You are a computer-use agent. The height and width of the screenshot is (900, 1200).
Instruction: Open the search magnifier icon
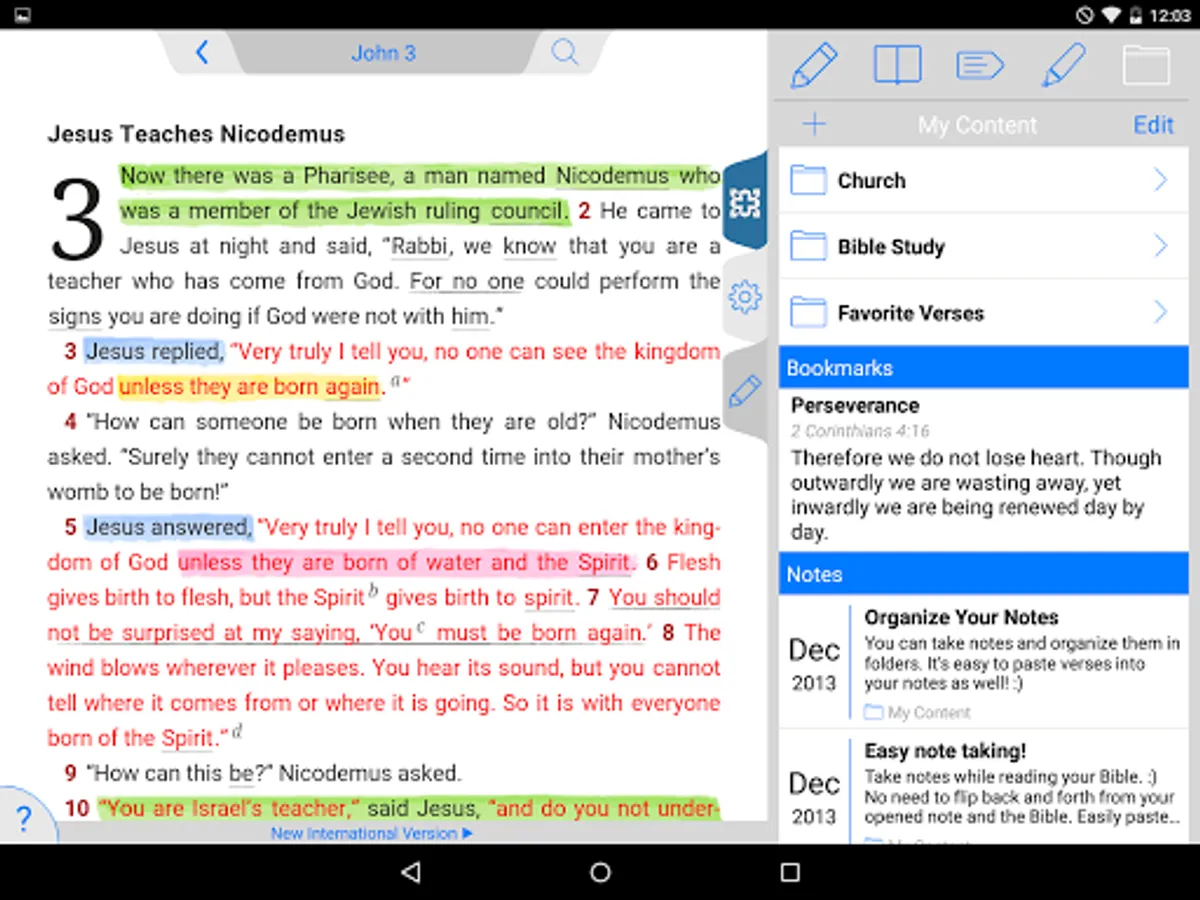565,52
